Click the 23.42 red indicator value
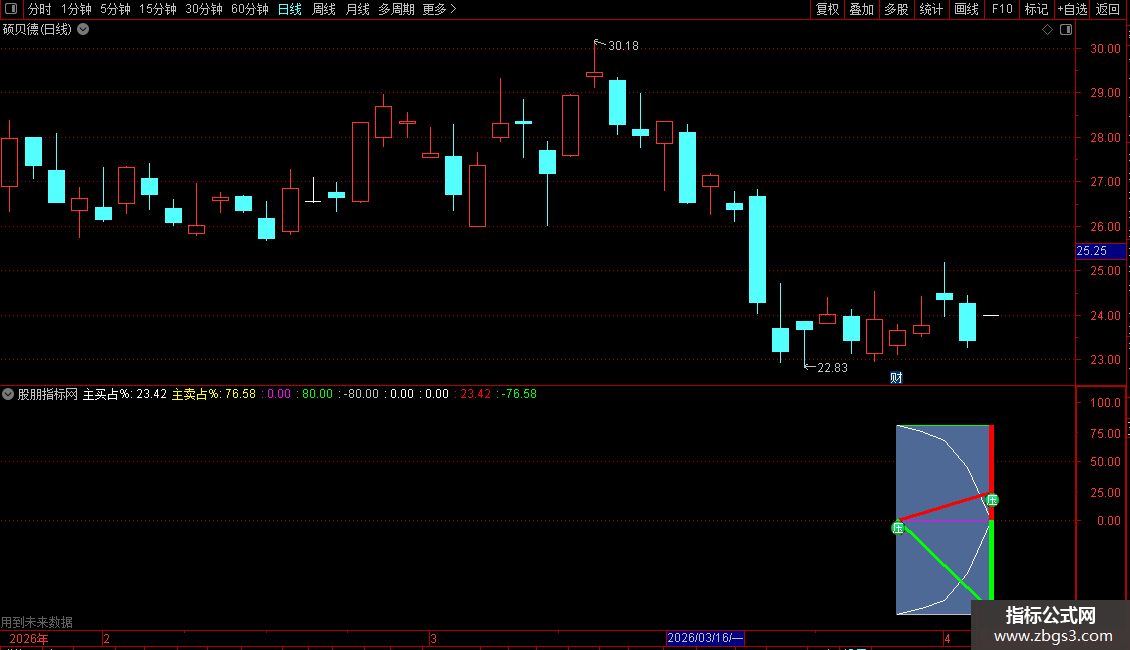Viewport: 1130px width, 650px height. point(476,394)
